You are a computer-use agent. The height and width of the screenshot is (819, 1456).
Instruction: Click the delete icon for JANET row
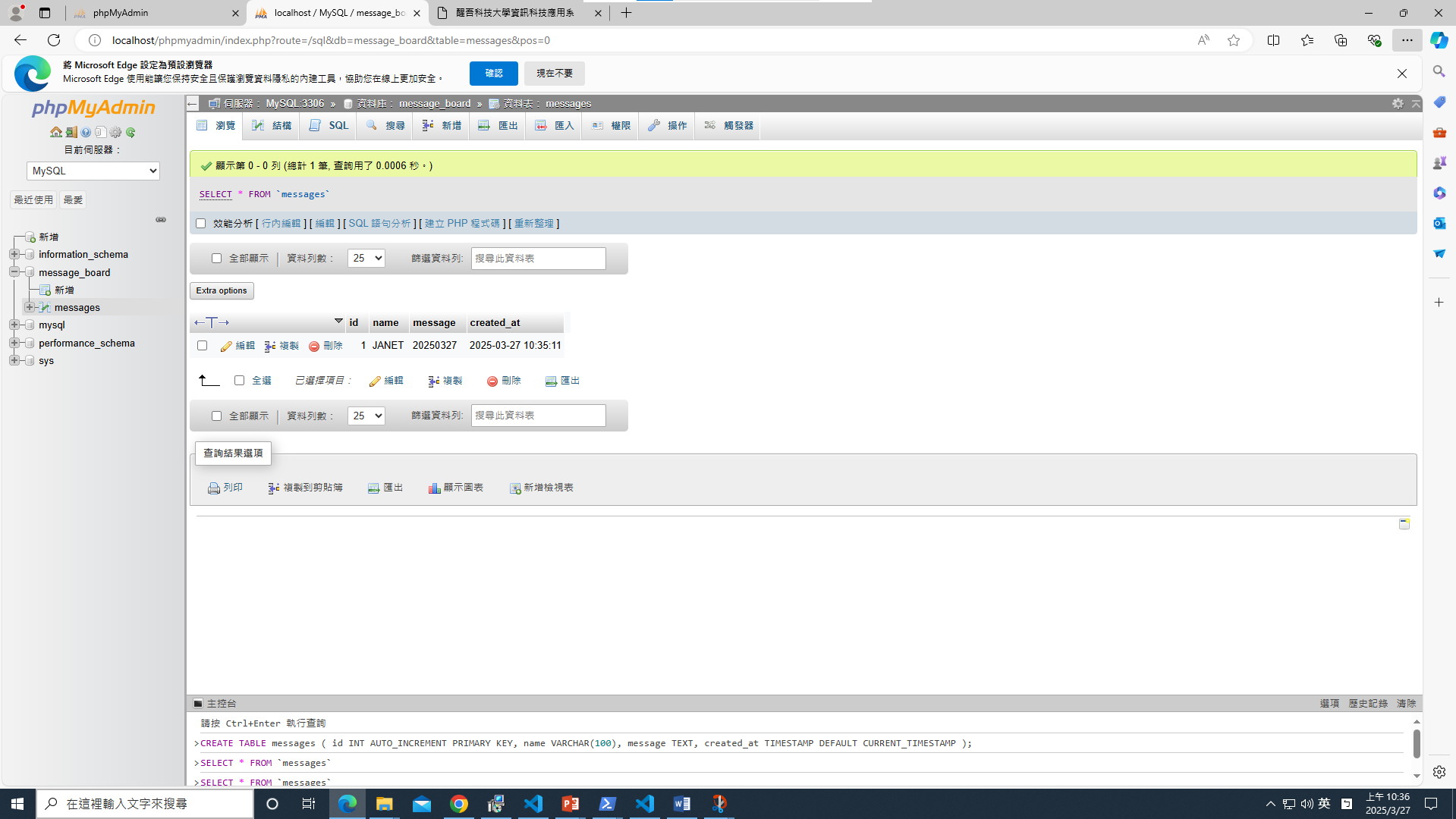[314, 346]
